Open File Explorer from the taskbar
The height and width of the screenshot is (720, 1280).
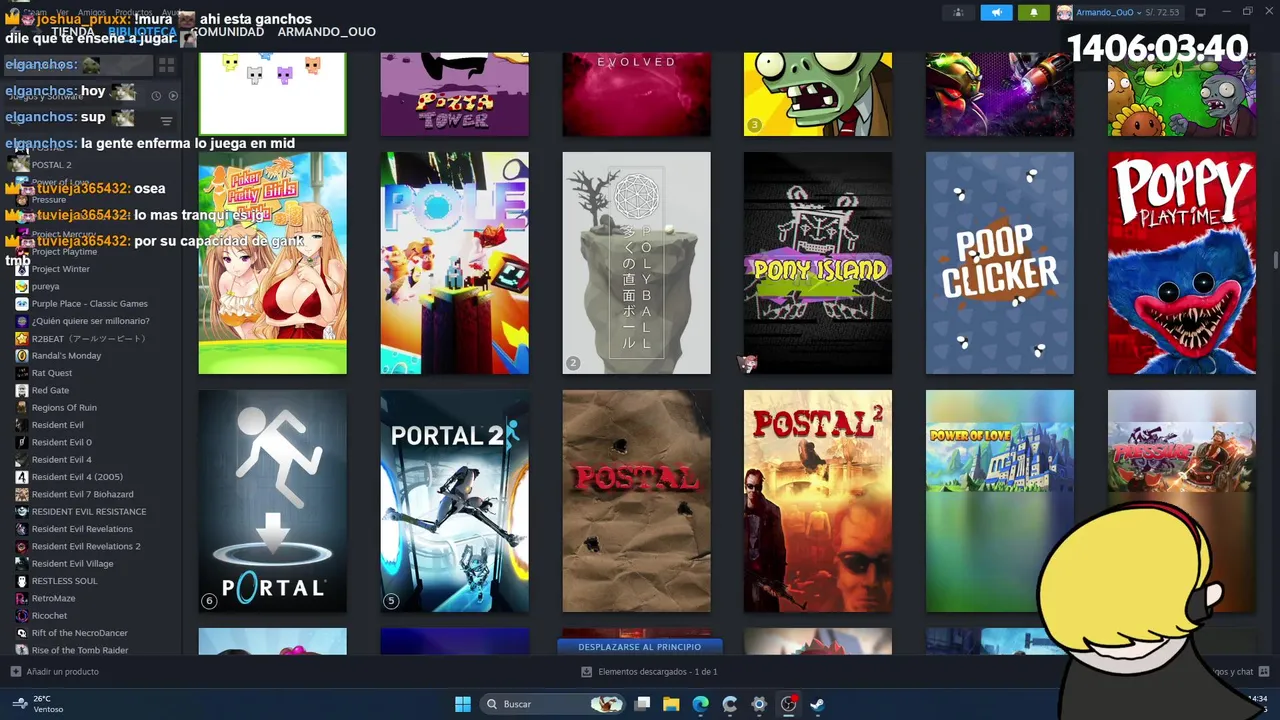pyautogui.click(x=672, y=704)
